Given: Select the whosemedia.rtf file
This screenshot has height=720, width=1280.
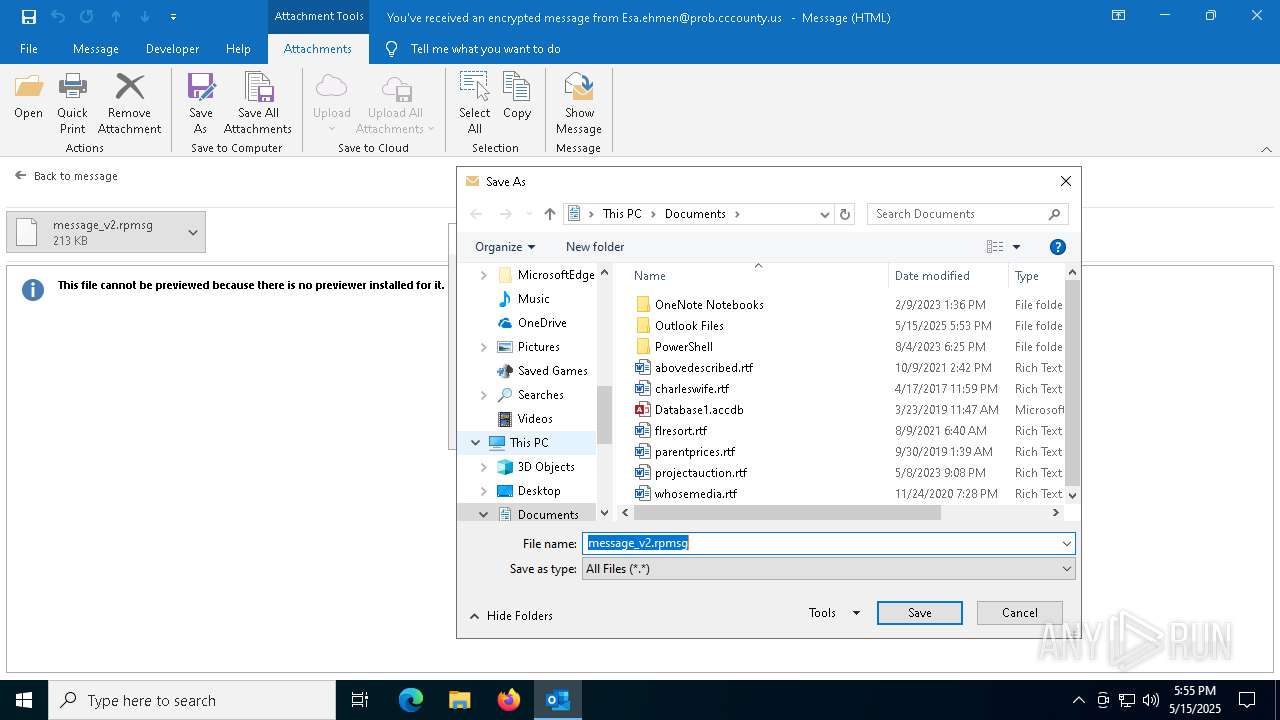Looking at the screenshot, I should pos(696,494).
